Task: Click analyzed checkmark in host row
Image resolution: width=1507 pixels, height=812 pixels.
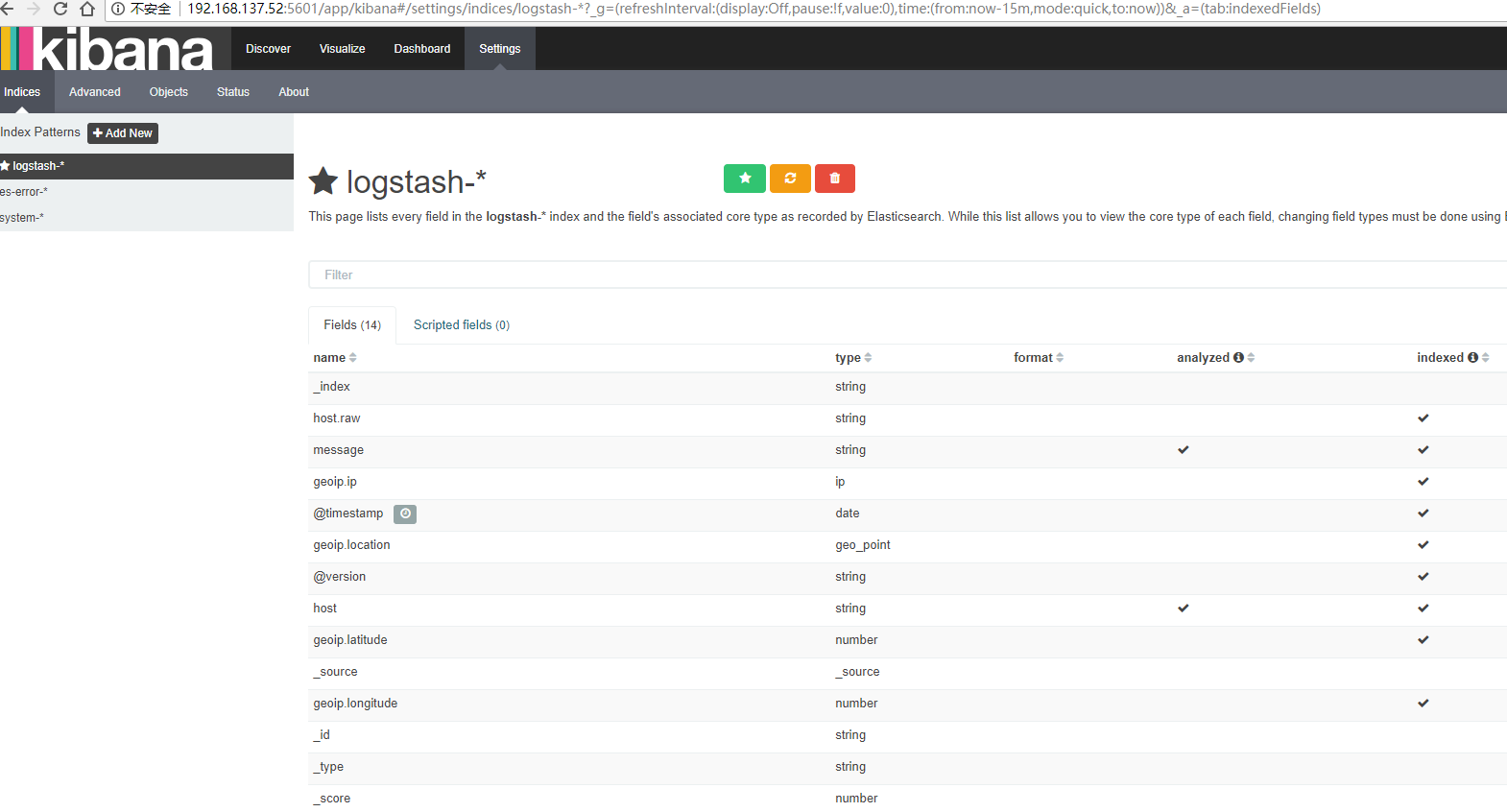Action: tap(1184, 609)
